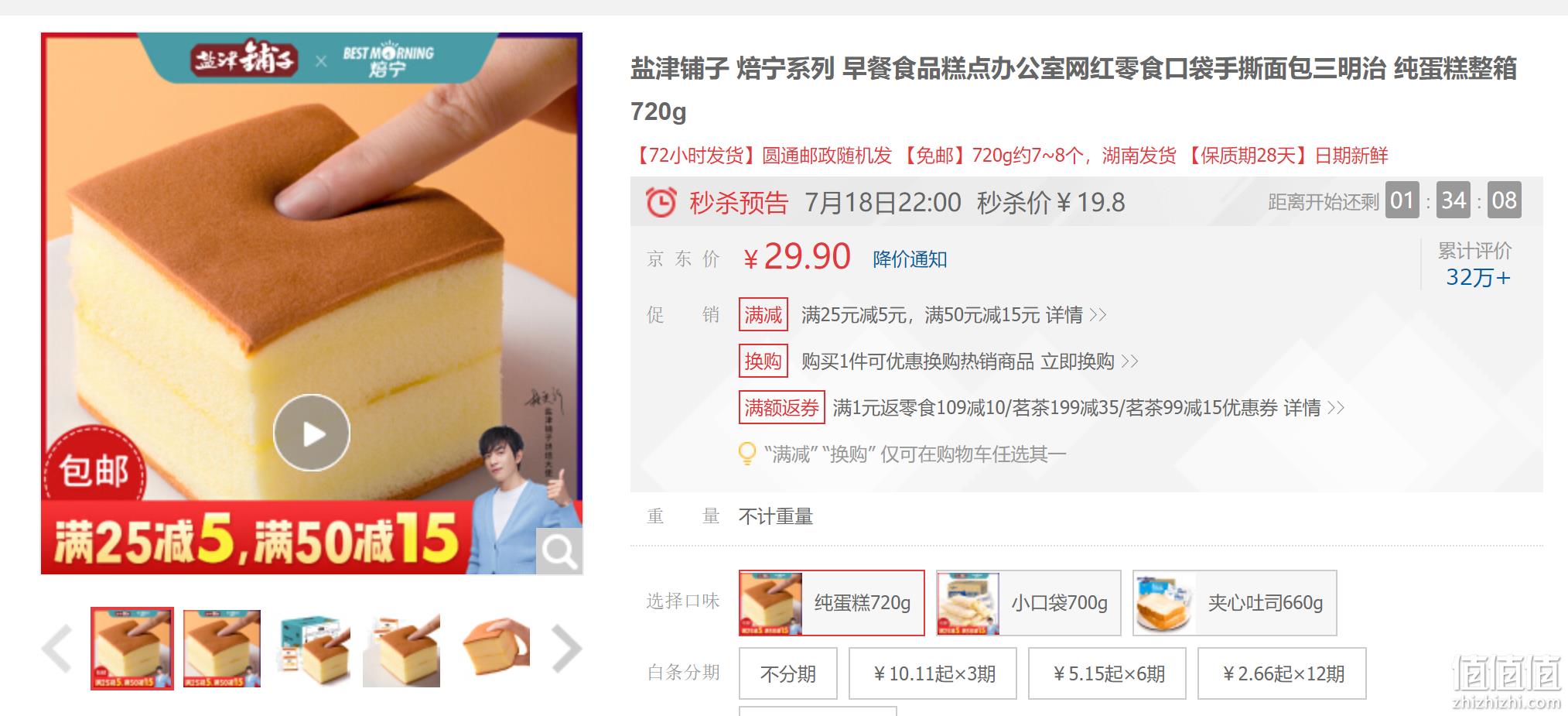Screen dimensions: 1568x716
Task: Open the 32万+ cumulative reviews
Action: coord(1477,277)
